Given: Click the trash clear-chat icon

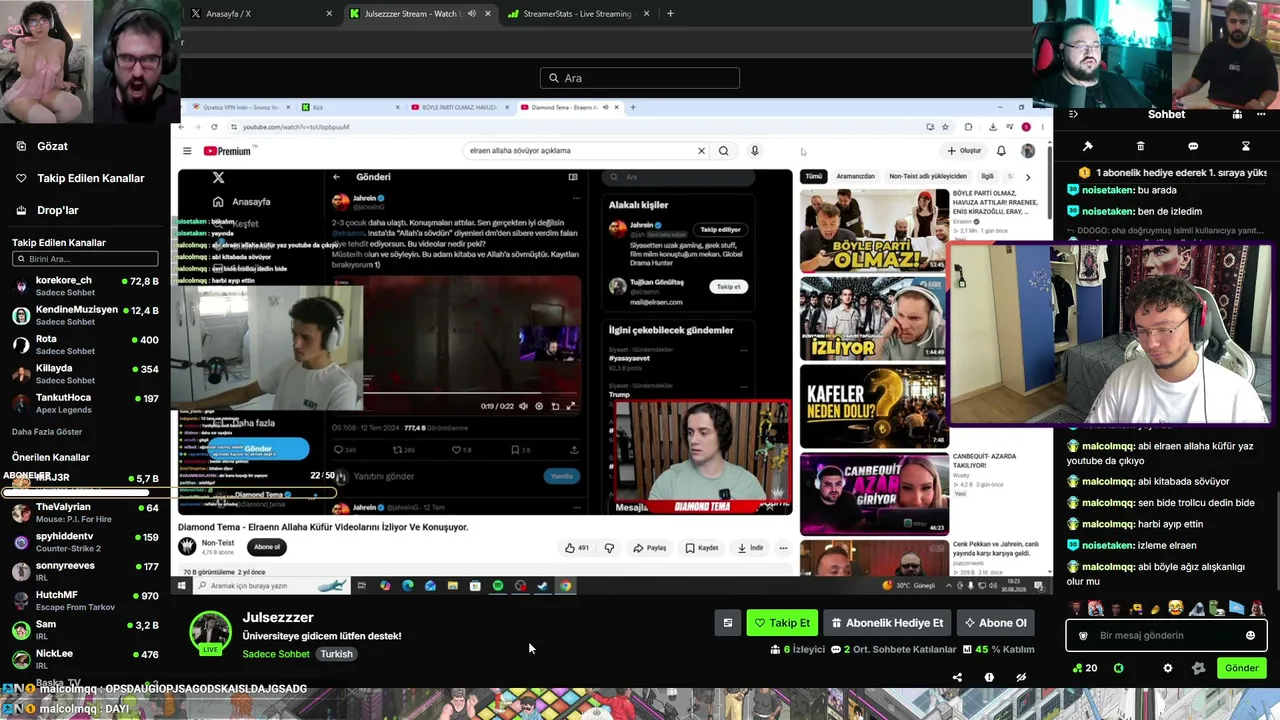Looking at the screenshot, I should coord(1140,146).
